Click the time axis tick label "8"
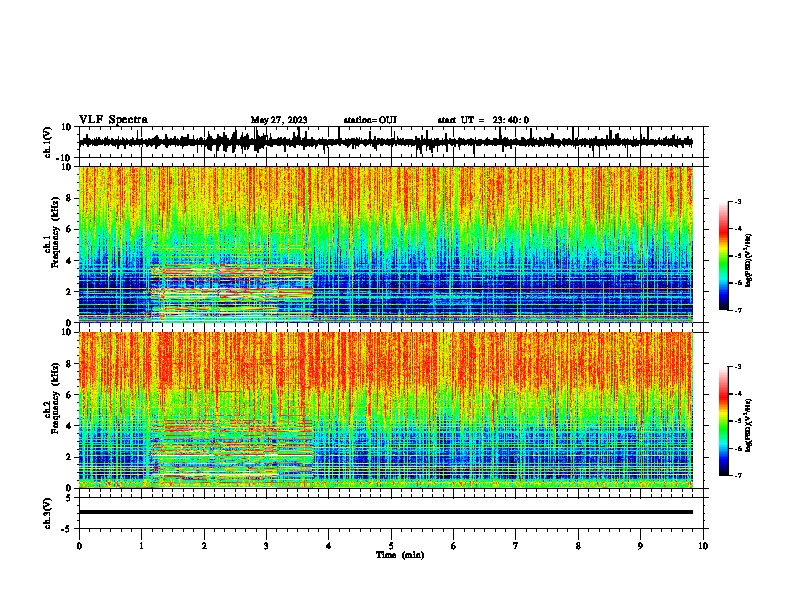 tap(578, 546)
